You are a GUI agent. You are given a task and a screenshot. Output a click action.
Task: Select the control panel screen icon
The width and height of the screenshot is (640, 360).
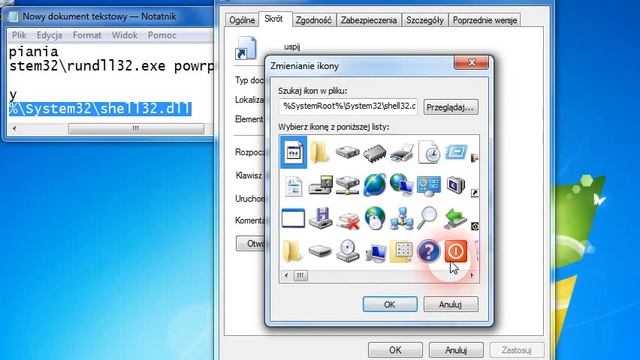pos(429,186)
